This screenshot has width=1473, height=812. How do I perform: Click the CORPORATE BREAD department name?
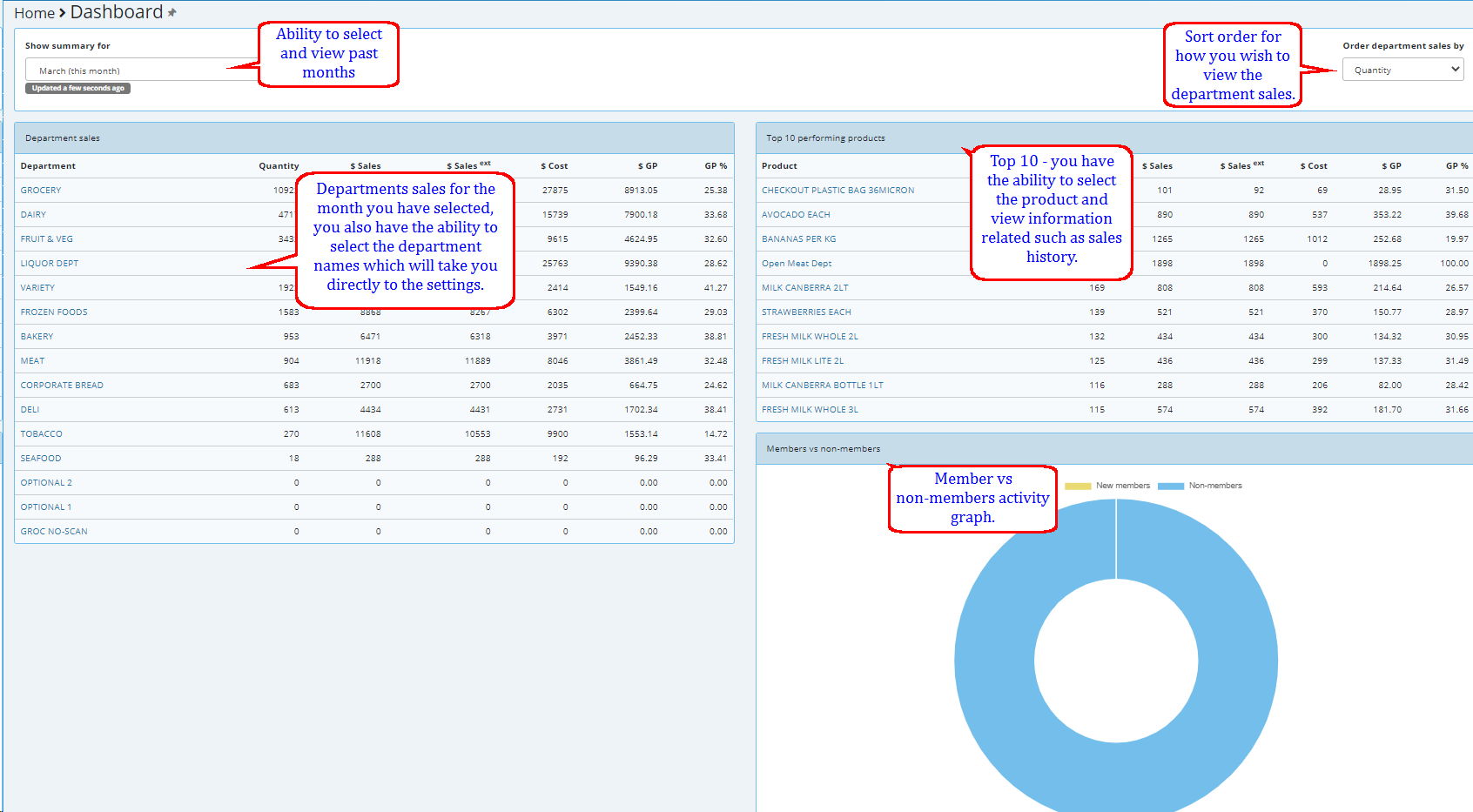62,385
